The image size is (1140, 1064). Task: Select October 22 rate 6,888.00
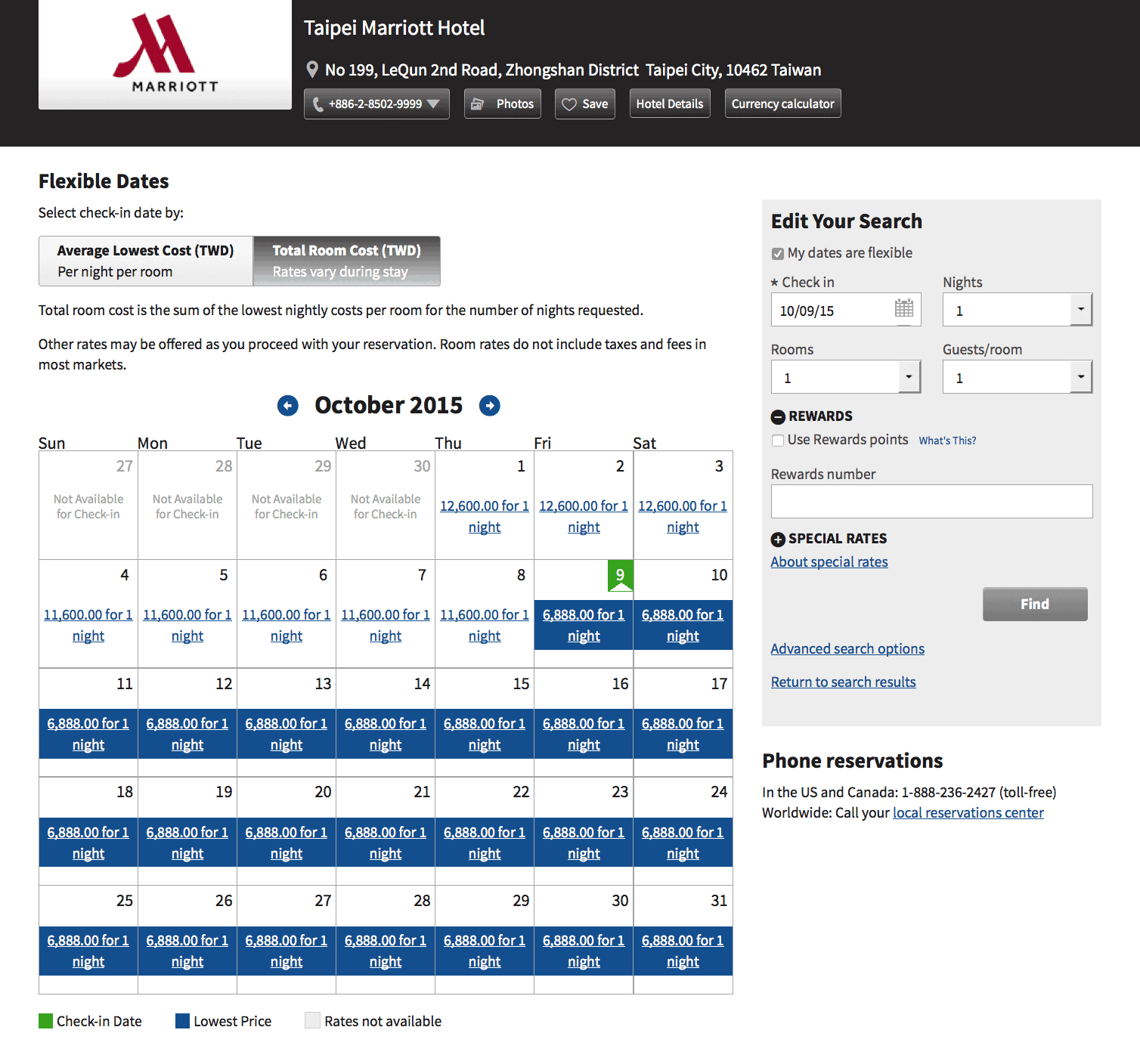(485, 843)
